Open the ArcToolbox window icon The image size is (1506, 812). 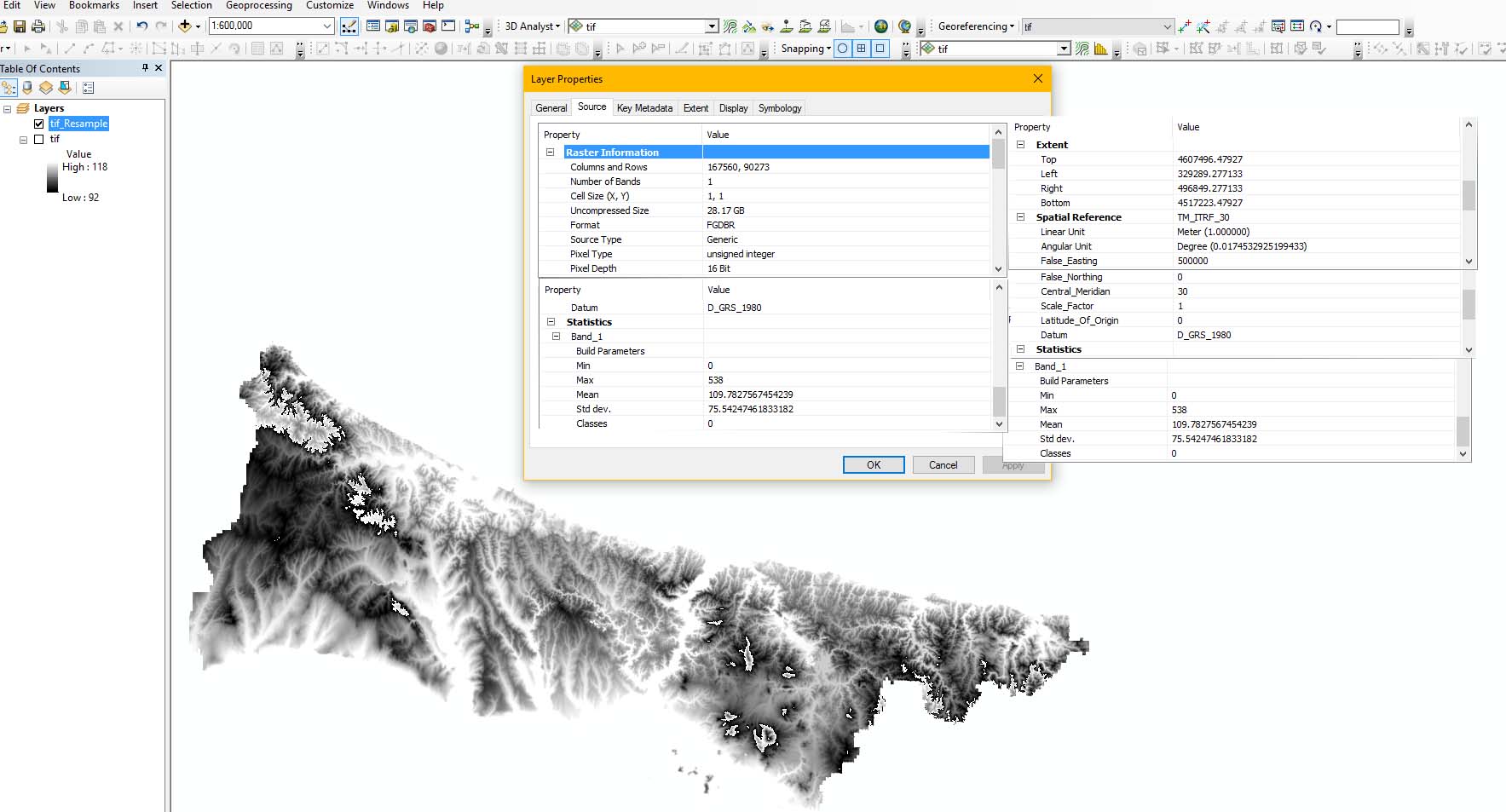click(x=430, y=26)
